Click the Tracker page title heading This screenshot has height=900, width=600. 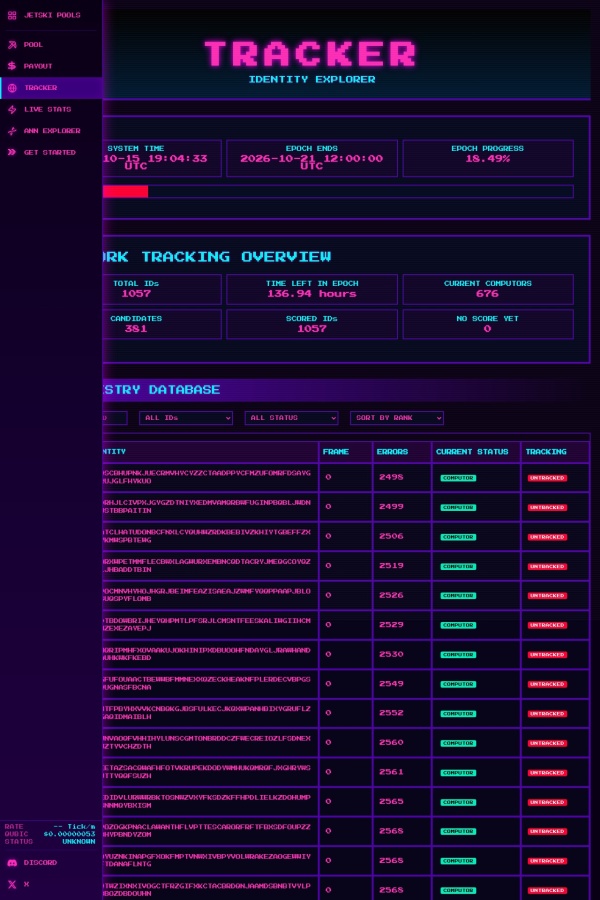311,54
